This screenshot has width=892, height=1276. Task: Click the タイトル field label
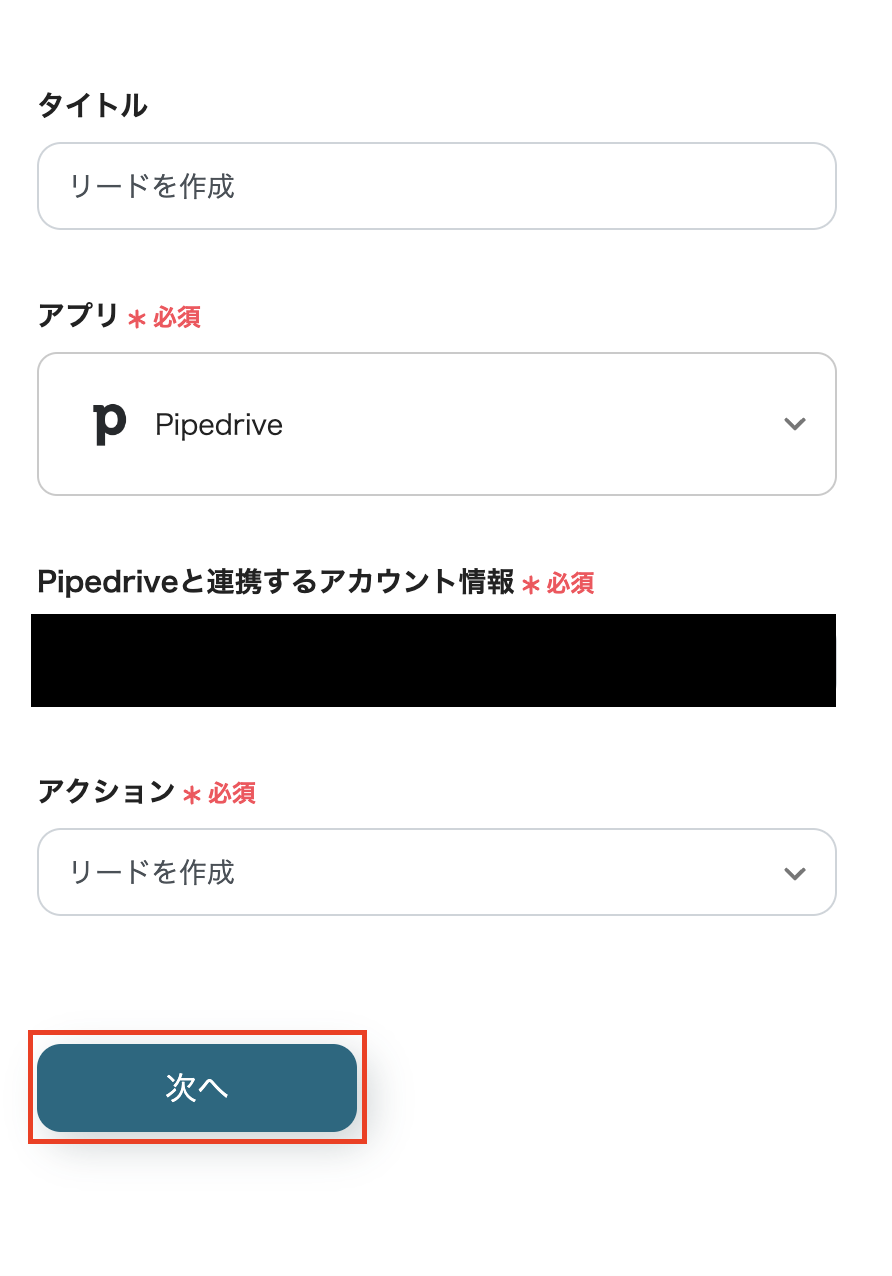tap(92, 105)
